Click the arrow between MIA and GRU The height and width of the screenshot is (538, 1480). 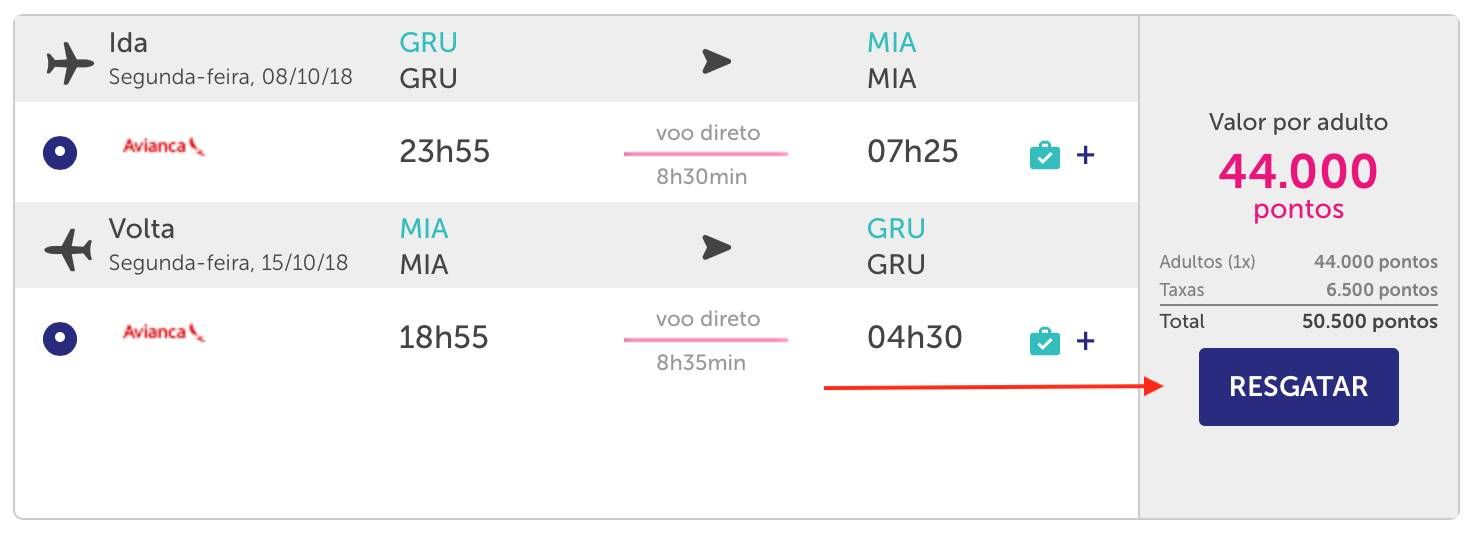(716, 247)
